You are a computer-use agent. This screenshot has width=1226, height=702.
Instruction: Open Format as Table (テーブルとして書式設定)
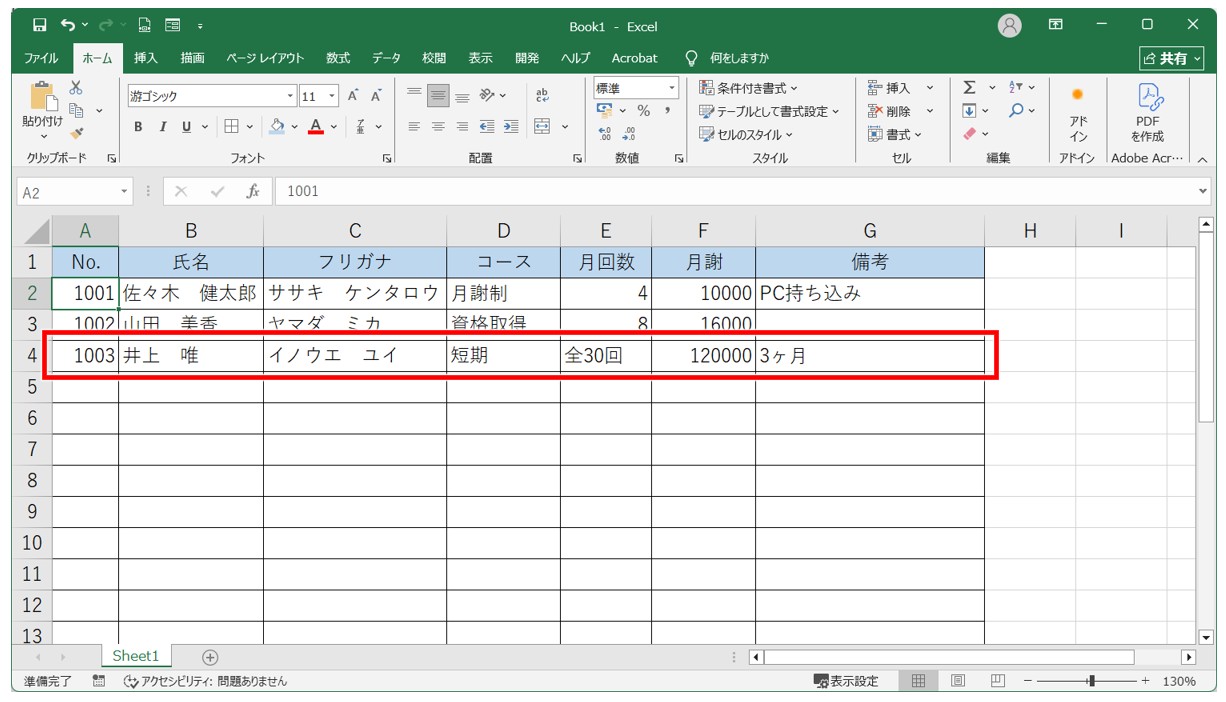[769, 111]
